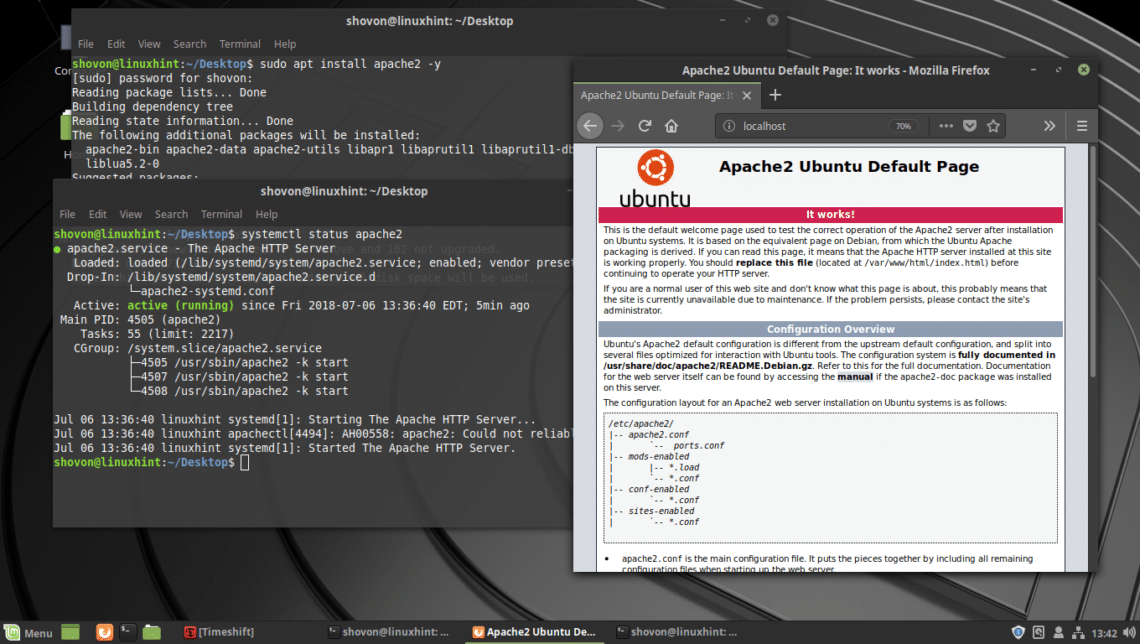Screen dimensions: 1140x644
Task: Save page to Pocket icon in Firefox
Action: pos(970,126)
